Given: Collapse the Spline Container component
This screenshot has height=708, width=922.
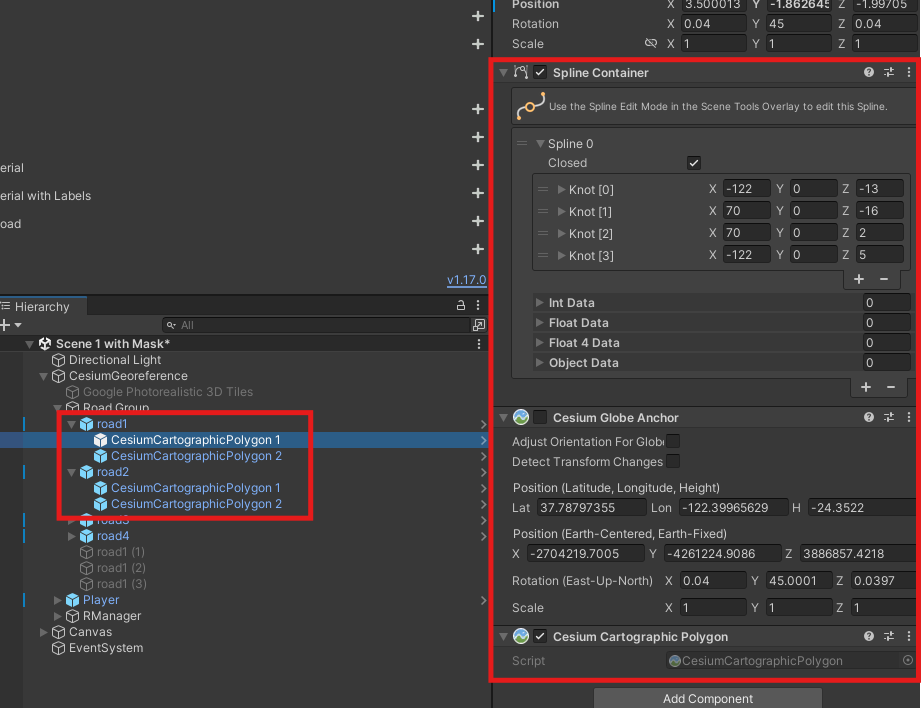Looking at the screenshot, I should coord(503,72).
